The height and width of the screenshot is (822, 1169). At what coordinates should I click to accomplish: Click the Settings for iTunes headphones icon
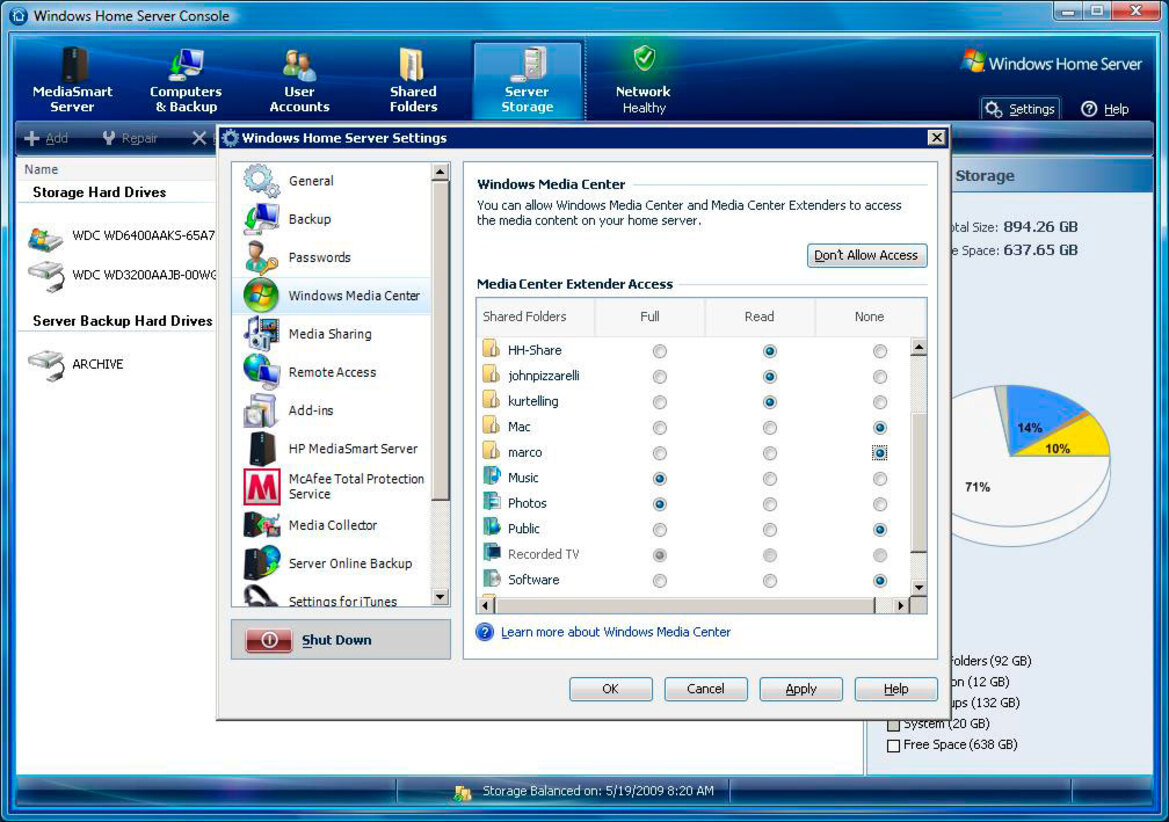[261, 595]
